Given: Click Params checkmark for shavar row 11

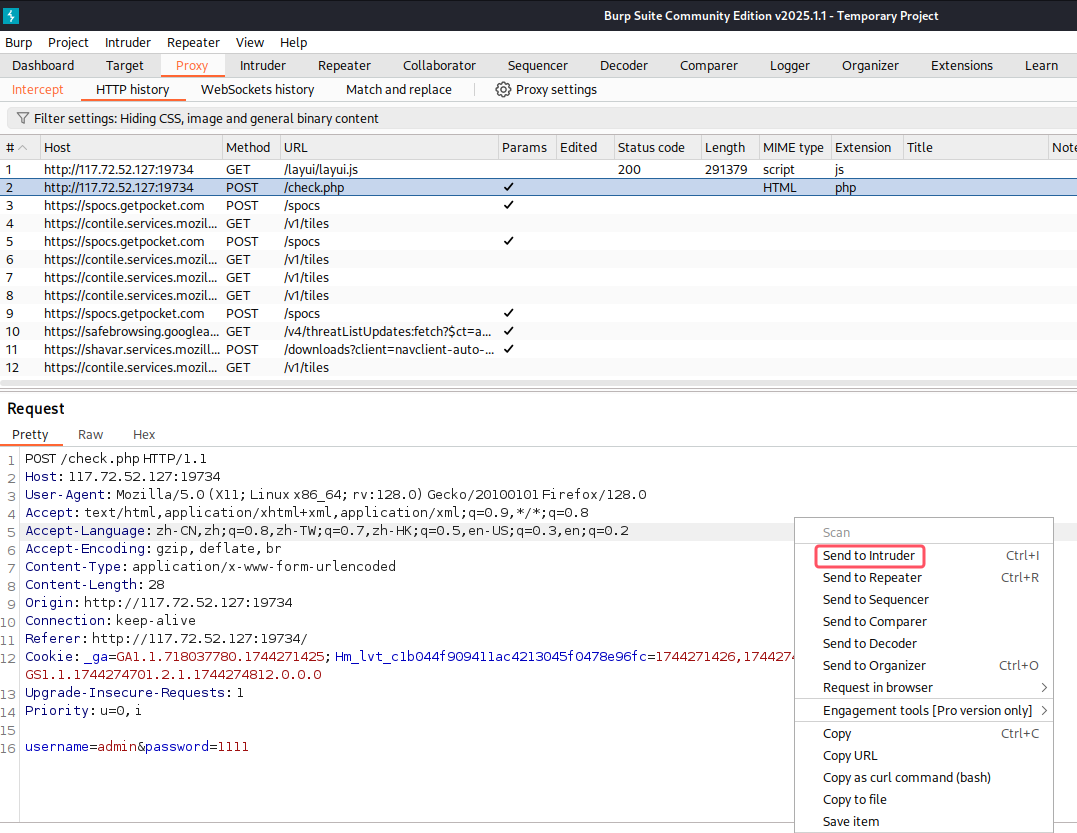Looking at the screenshot, I should click(508, 349).
